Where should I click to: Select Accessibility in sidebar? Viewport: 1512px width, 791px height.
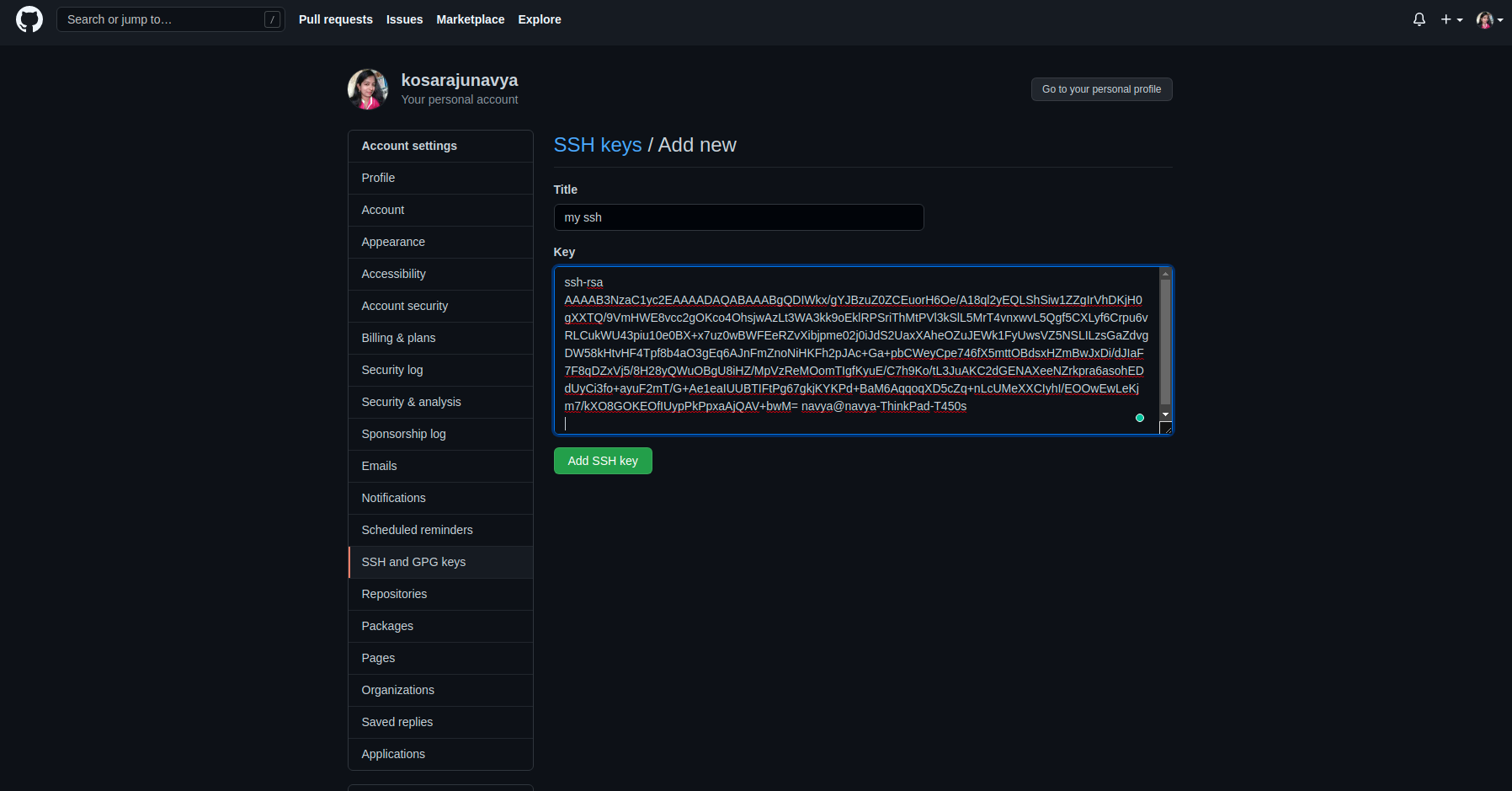tap(440, 274)
